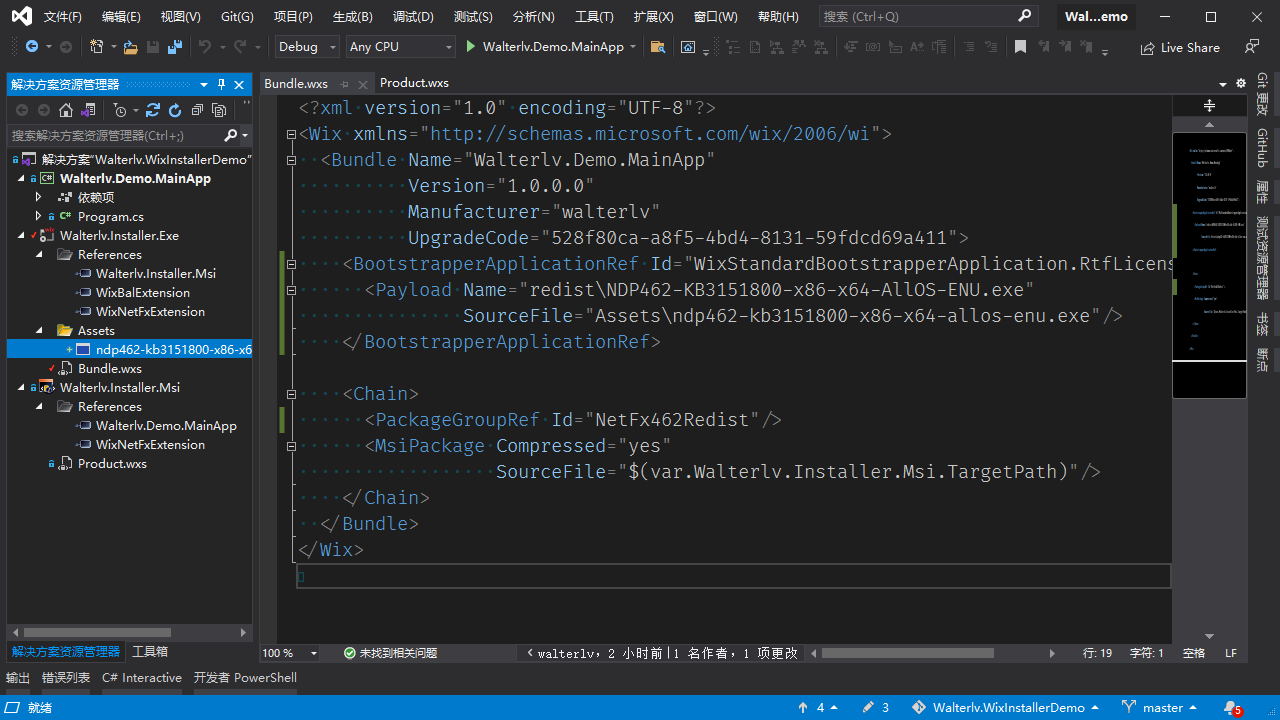Click the search magnifier in title bar
This screenshot has height=720, width=1280.
[x=1024, y=16]
